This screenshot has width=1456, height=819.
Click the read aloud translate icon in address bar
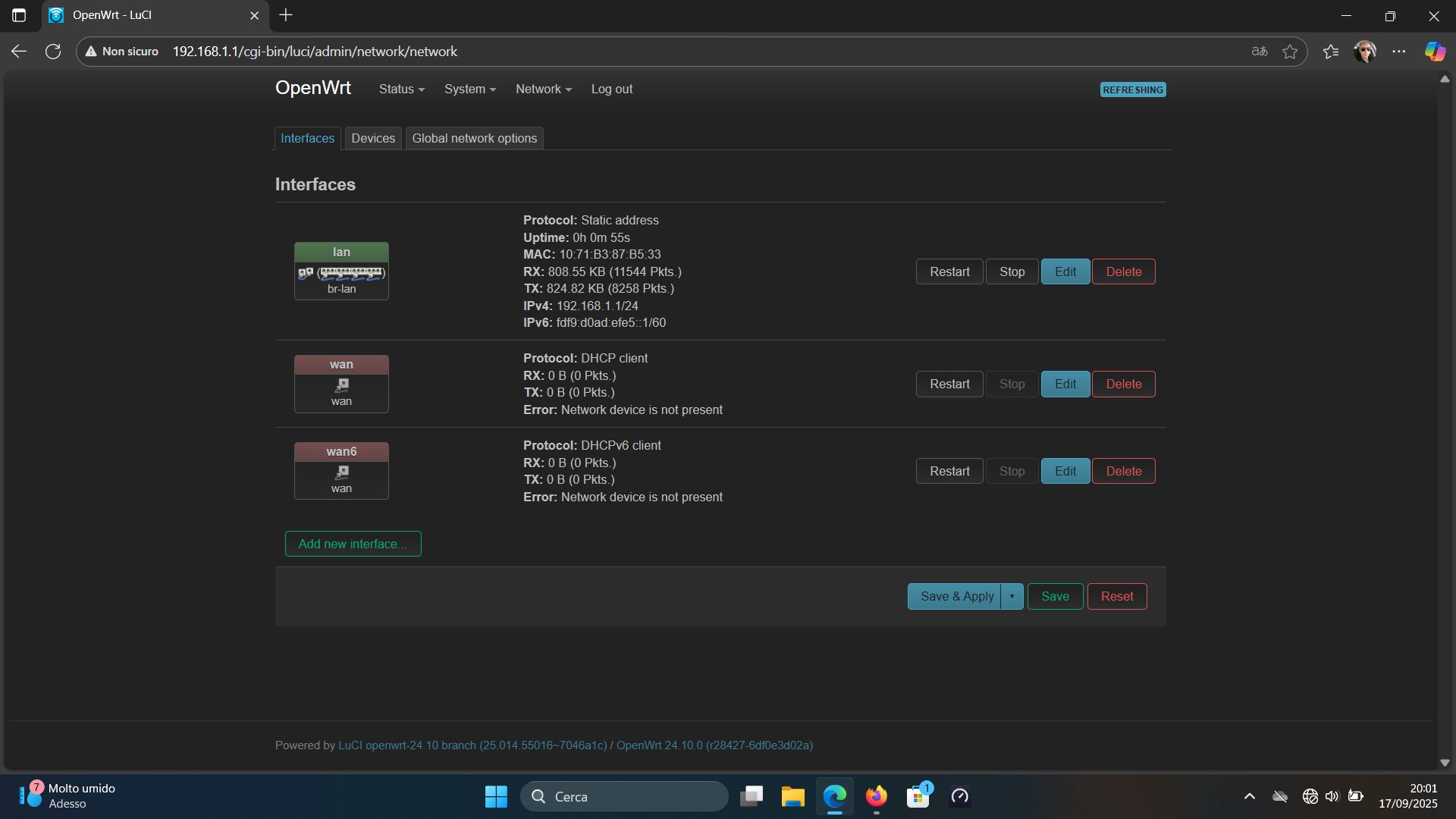[1259, 52]
